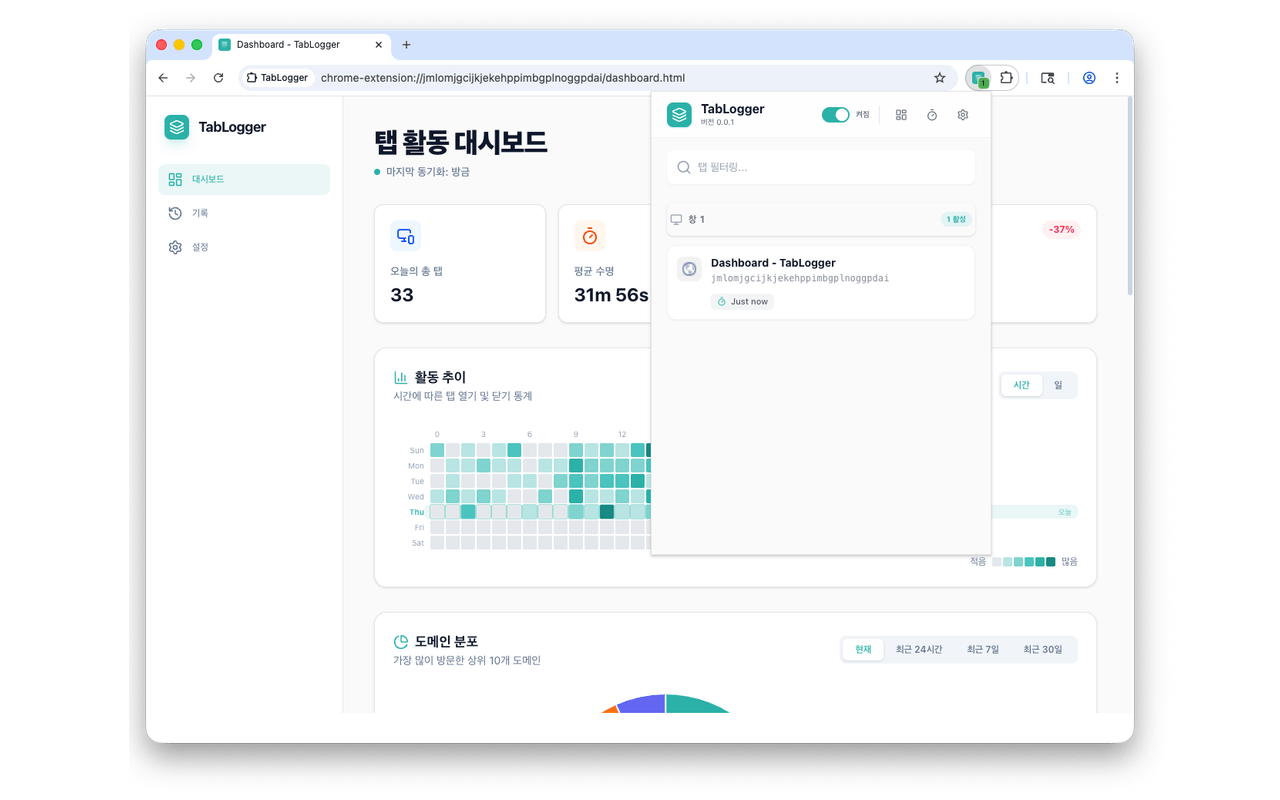Click the 탭 필터링 search field
The height and width of the screenshot is (800, 1280).
(x=820, y=167)
